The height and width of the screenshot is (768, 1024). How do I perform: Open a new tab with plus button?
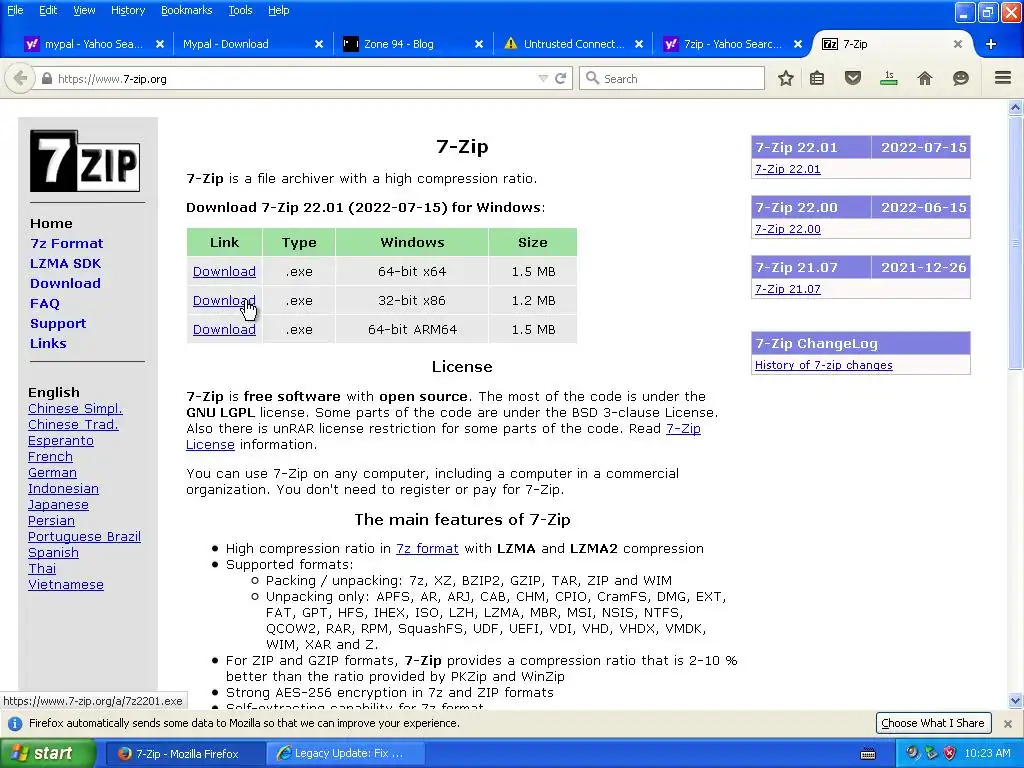tap(991, 44)
